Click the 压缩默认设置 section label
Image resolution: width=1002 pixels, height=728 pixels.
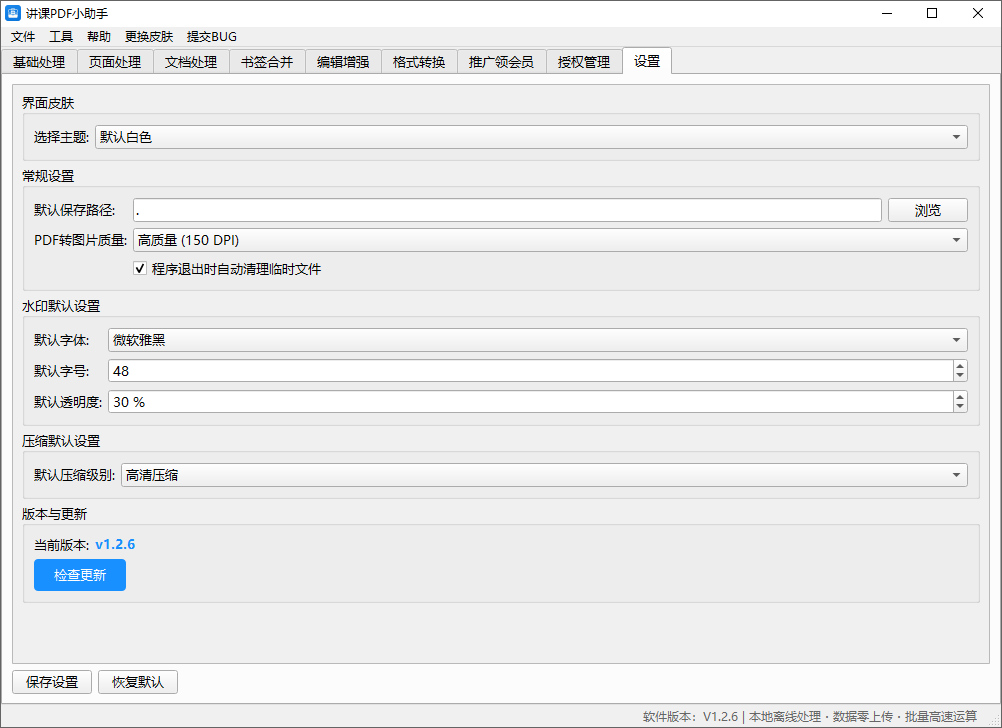point(61,441)
